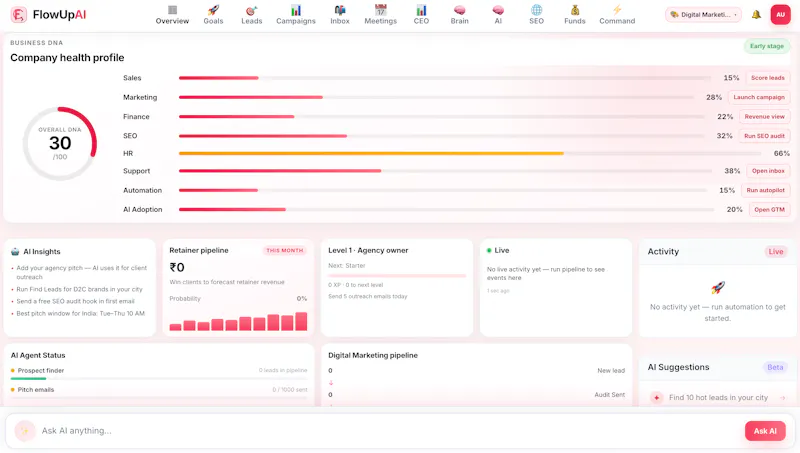Screen dimensions: 800x453
Task: Click the Live badge in Activity panel
Action: [x=776, y=251]
